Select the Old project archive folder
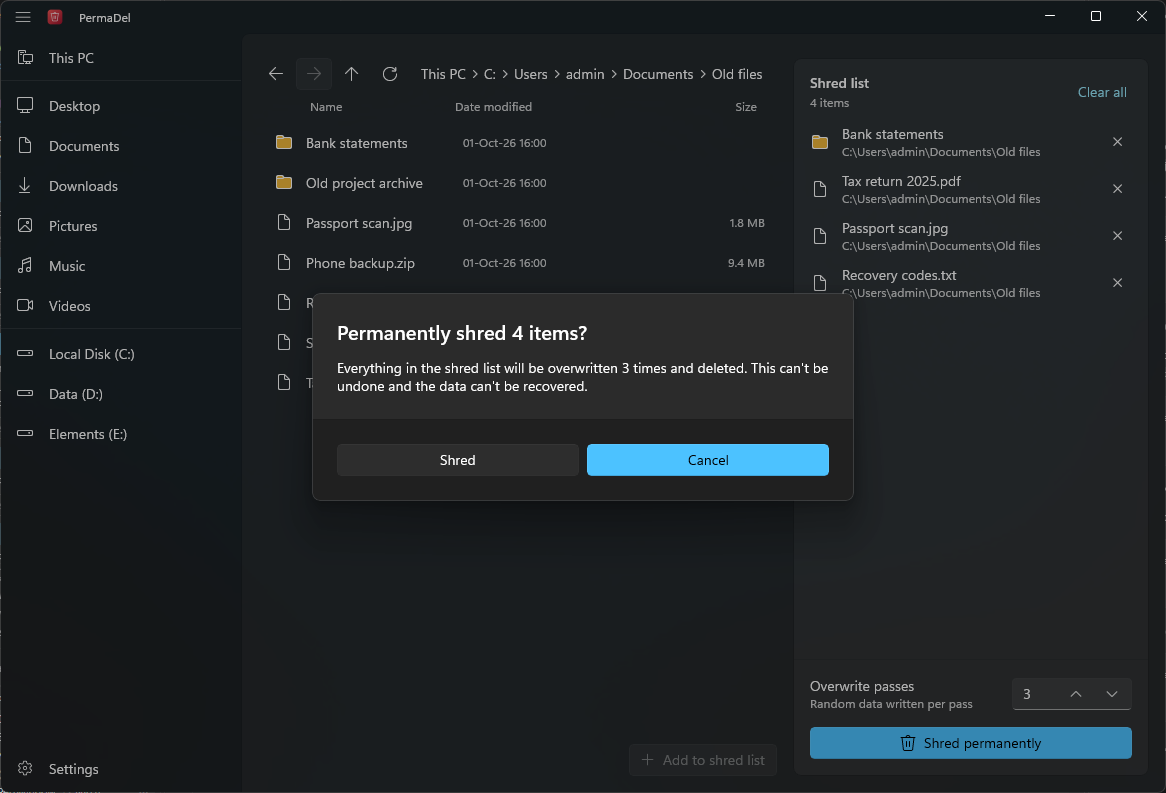The image size is (1166, 793). click(520, 183)
